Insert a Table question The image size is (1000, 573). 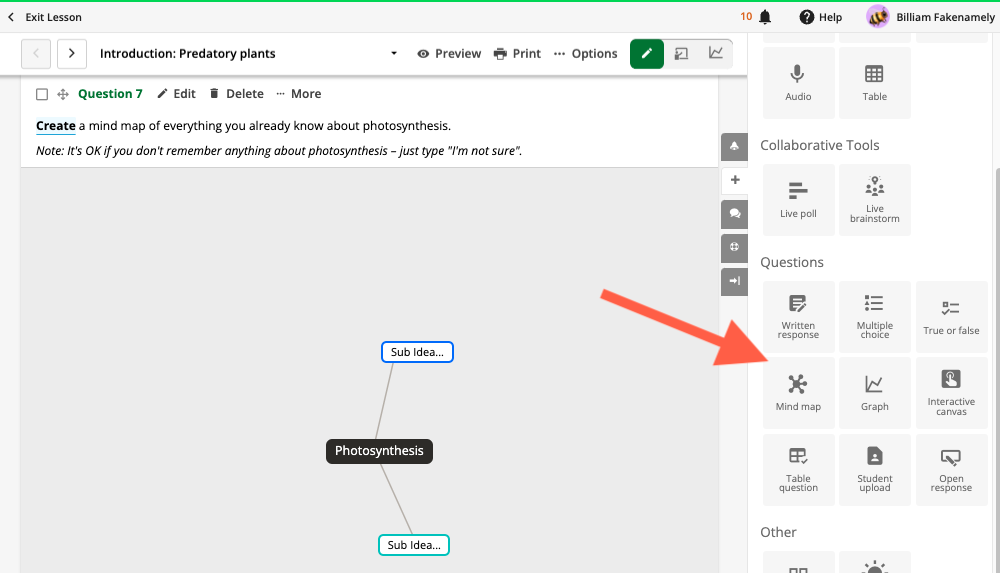tap(798, 470)
